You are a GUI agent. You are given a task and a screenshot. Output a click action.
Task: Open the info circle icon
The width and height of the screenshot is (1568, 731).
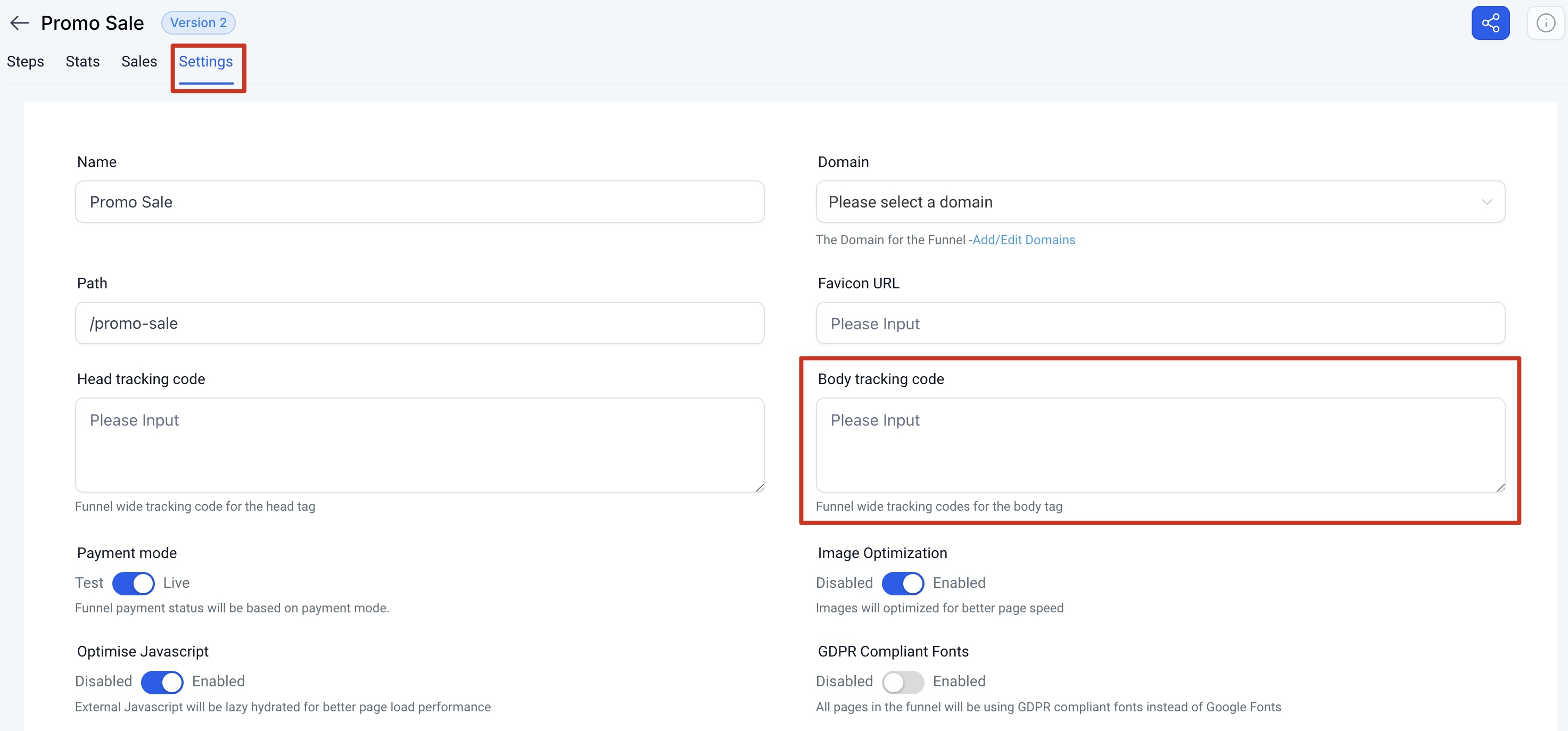click(1545, 23)
